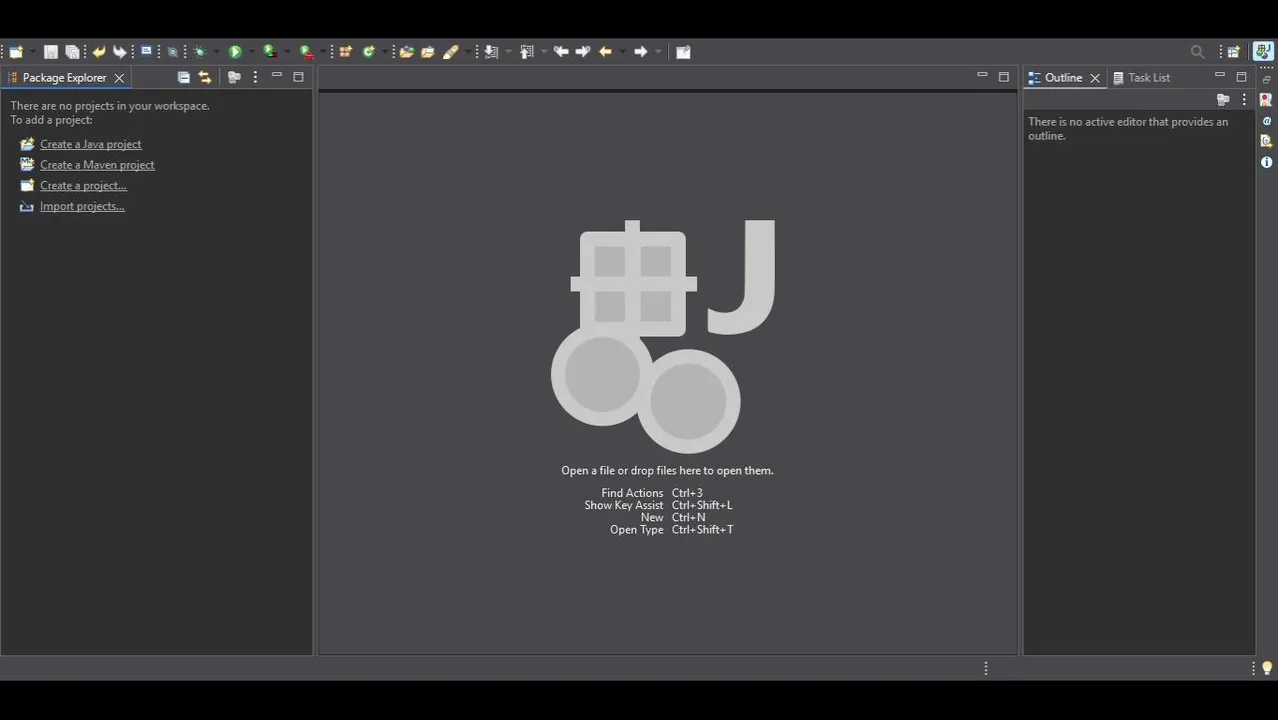Image resolution: width=1278 pixels, height=720 pixels.
Task: Click the Open Perspective icon
Action: coord(1234,52)
